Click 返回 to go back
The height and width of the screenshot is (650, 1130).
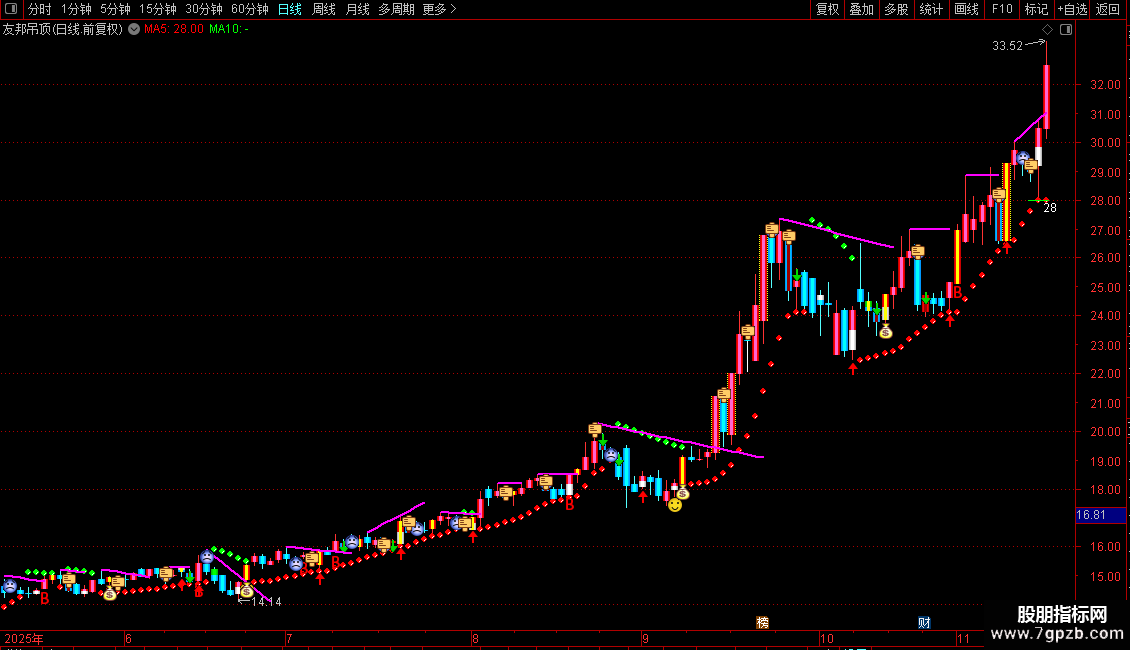coord(1108,9)
